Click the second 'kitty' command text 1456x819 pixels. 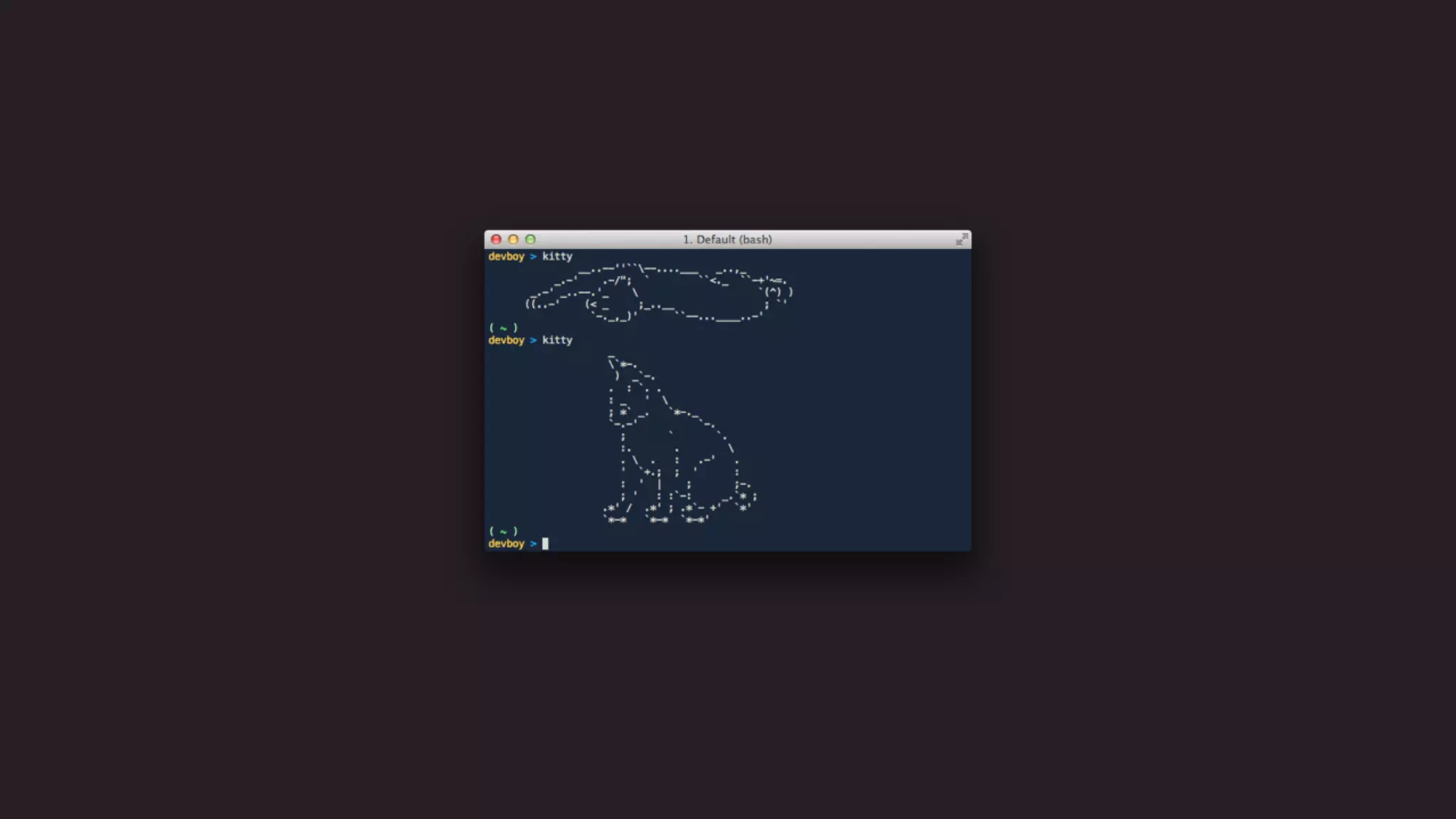click(557, 341)
